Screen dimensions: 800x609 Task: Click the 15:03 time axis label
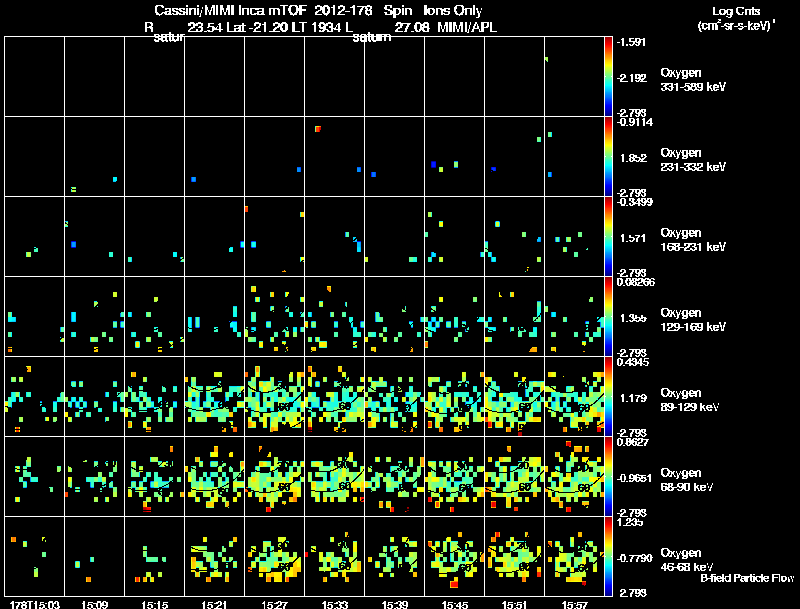click(35, 604)
